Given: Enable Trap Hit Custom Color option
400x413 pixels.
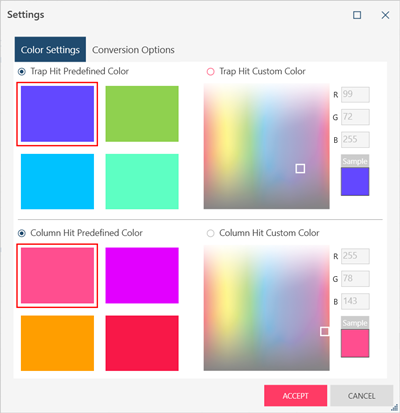Looking at the screenshot, I should (210, 71).
